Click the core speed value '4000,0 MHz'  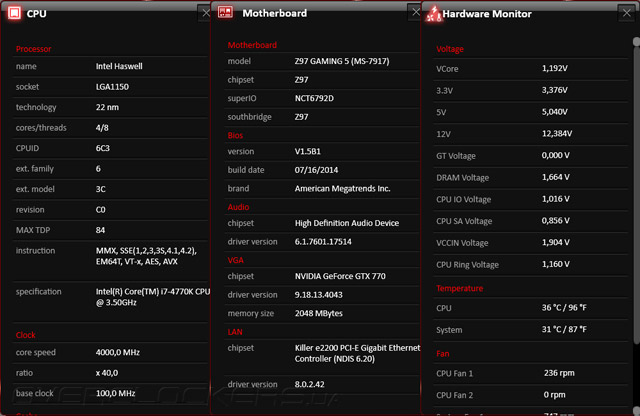click(x=118, y=352)
